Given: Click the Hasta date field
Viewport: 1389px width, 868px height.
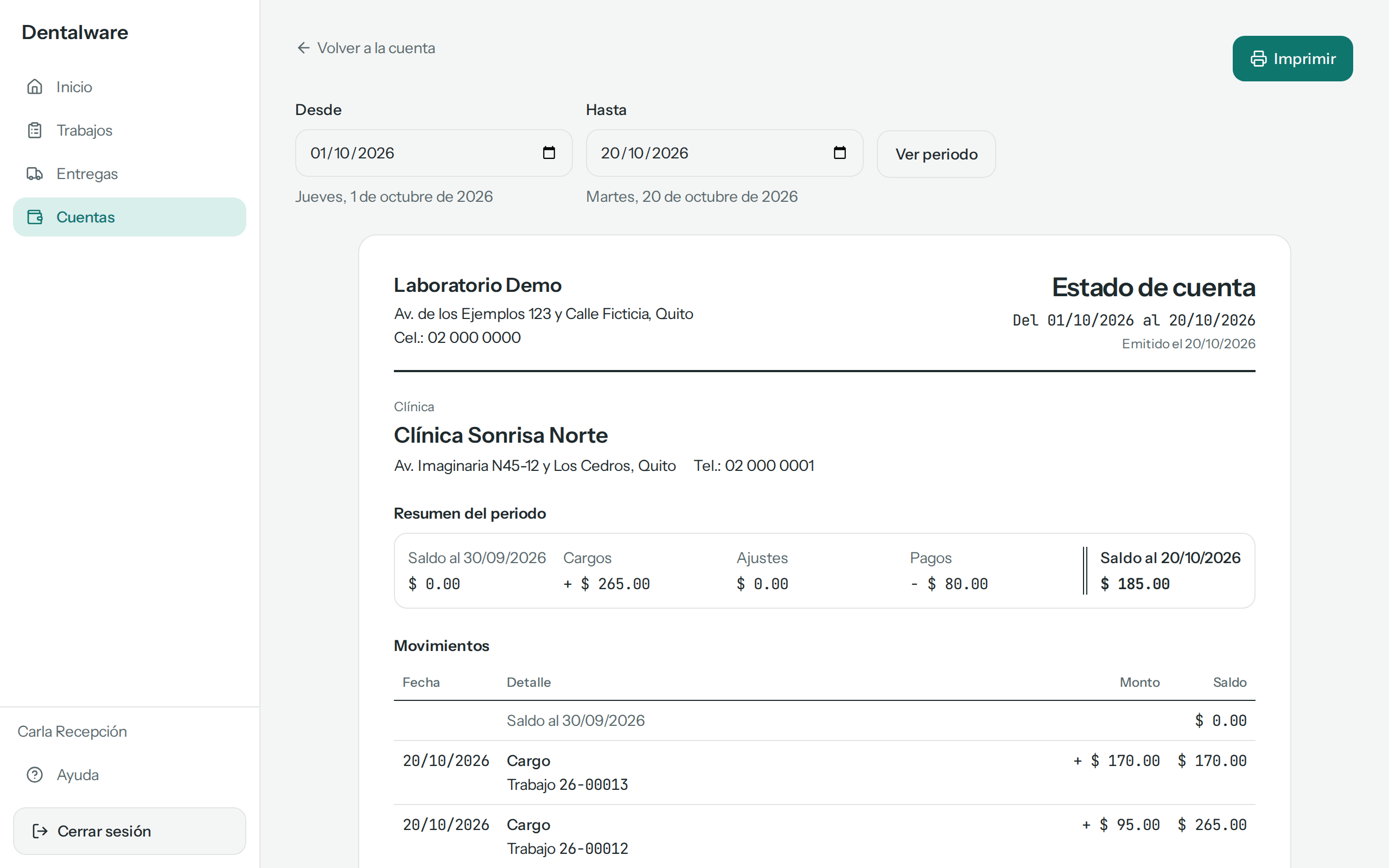Looking at the screenshot, I should tap(724, 152).
